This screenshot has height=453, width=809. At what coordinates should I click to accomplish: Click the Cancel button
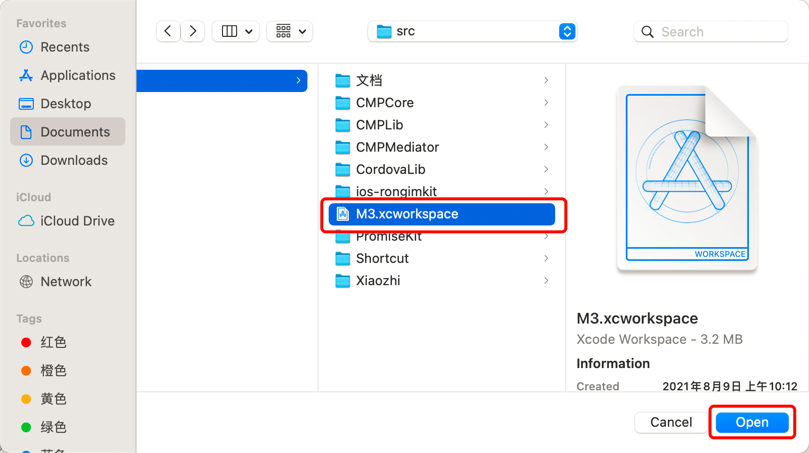[671, 422]
